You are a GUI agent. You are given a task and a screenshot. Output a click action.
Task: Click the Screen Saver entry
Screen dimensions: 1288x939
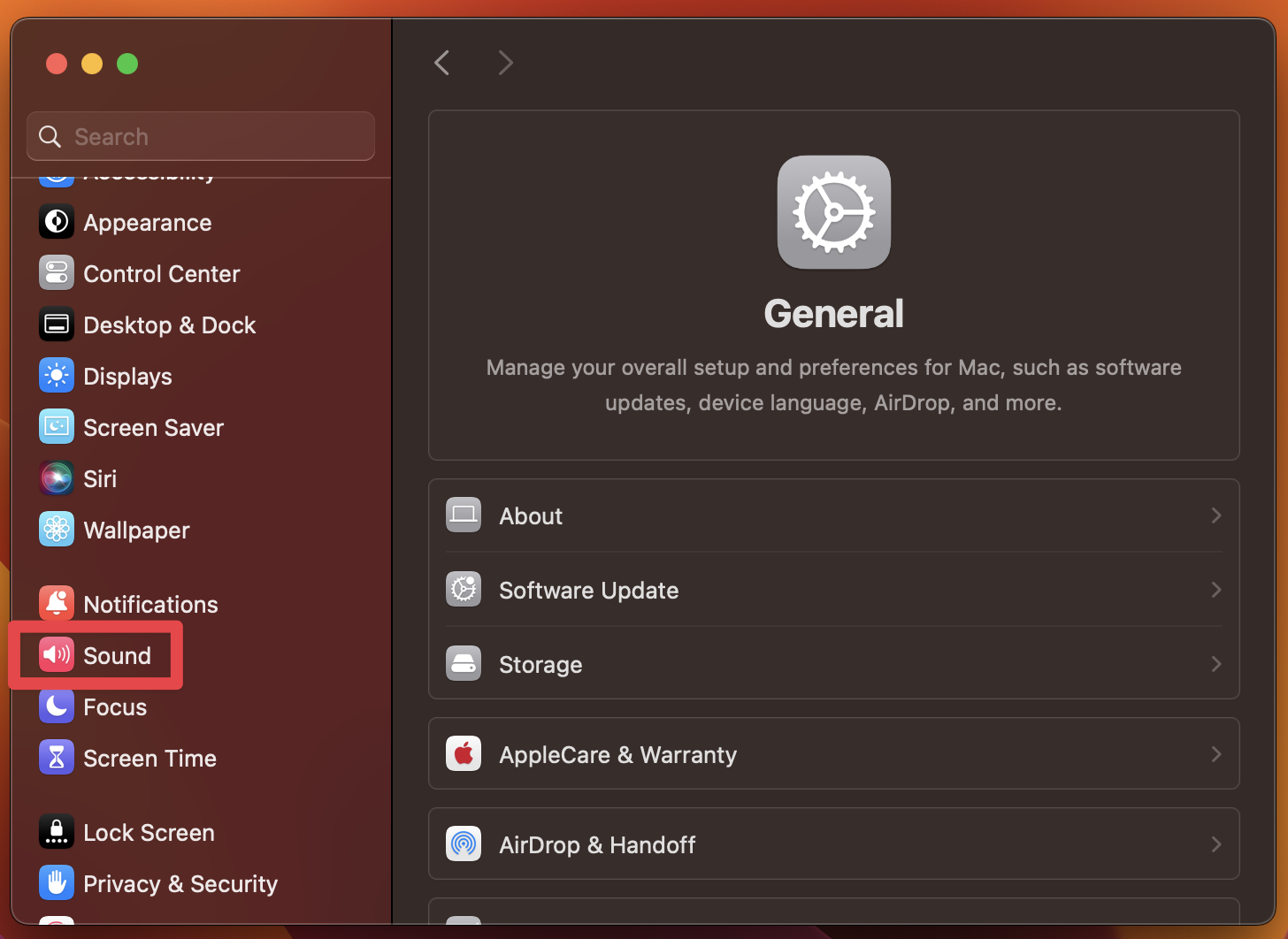tap(153, 427)
